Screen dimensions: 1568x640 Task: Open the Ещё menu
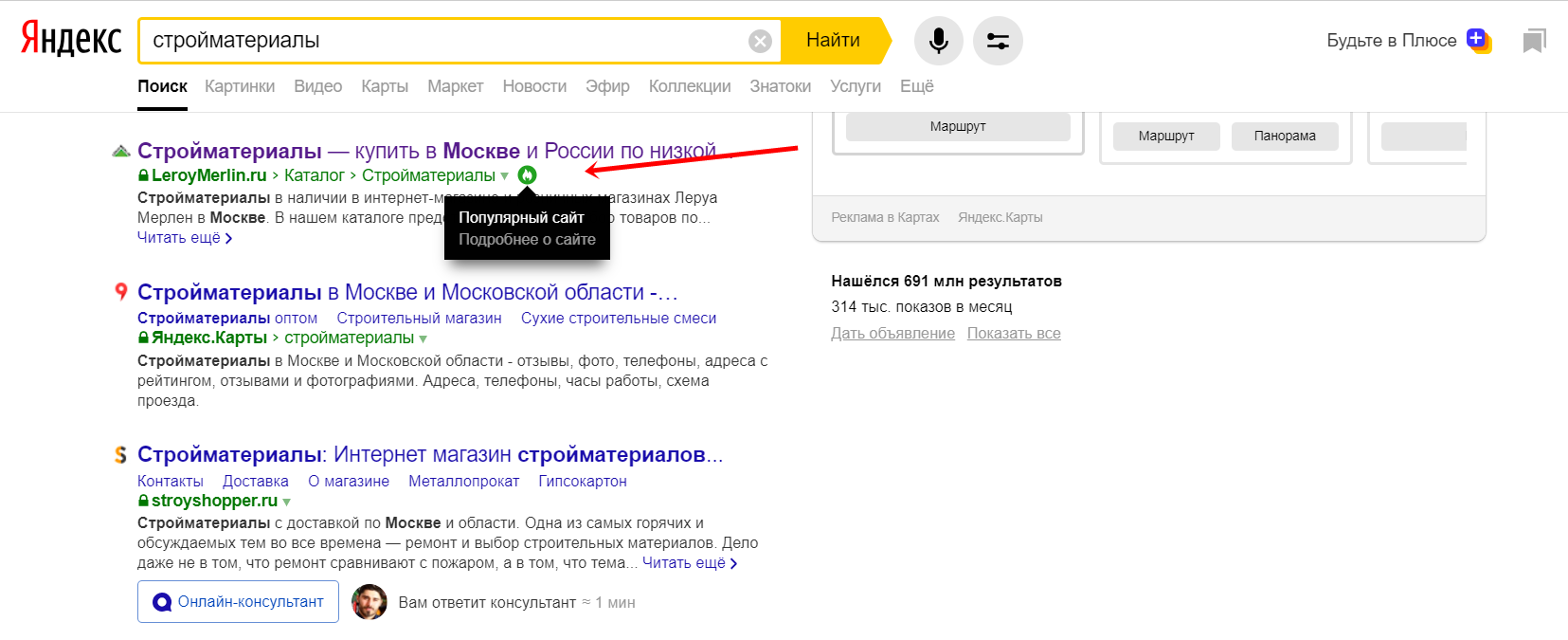(916, 86)
